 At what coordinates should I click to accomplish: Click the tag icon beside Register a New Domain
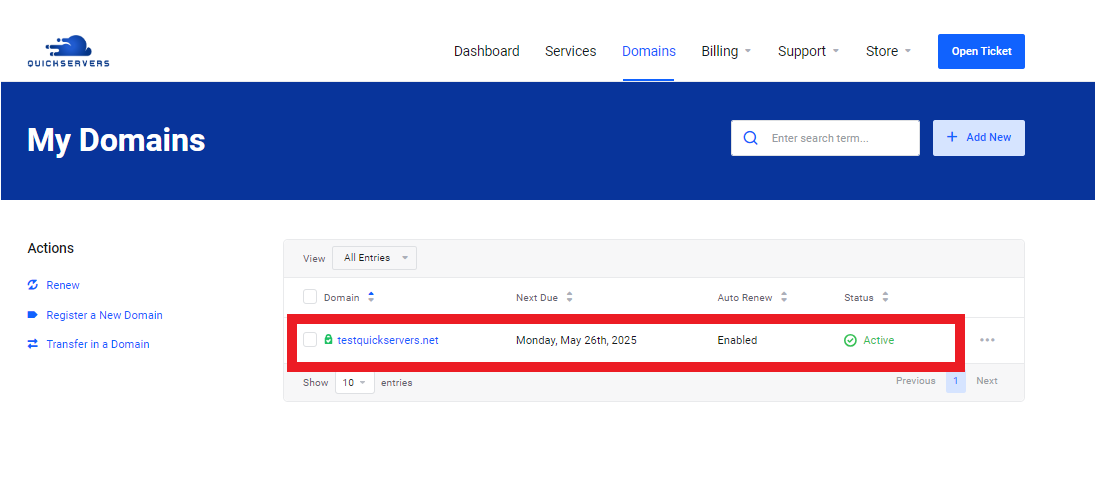(x=32, y=315)
